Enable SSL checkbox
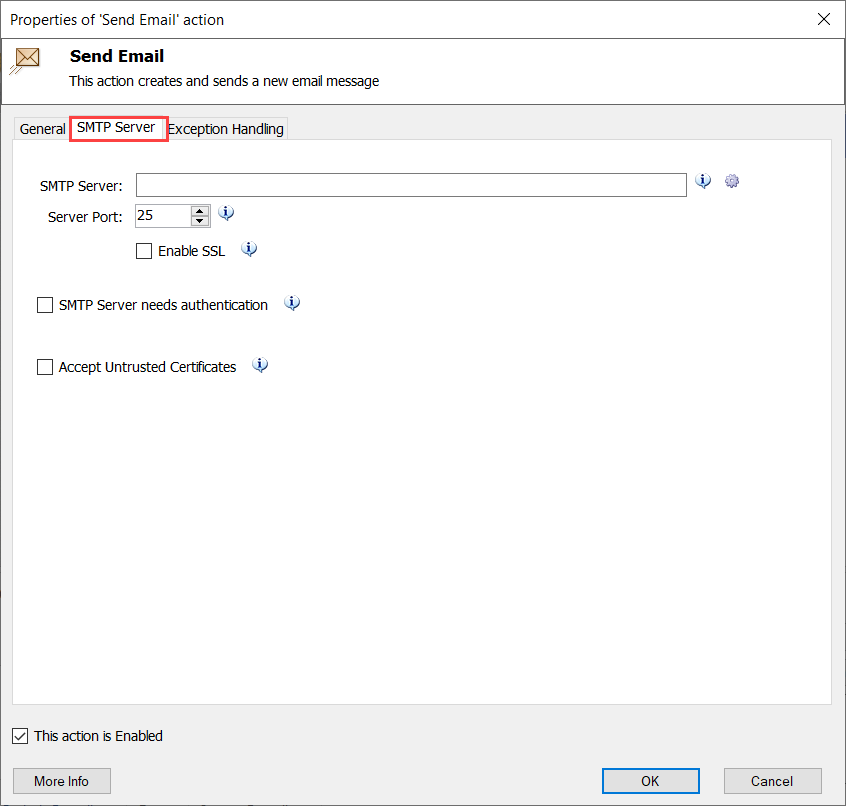This screenshot has width=846, height=806. [x=144, y=251]
